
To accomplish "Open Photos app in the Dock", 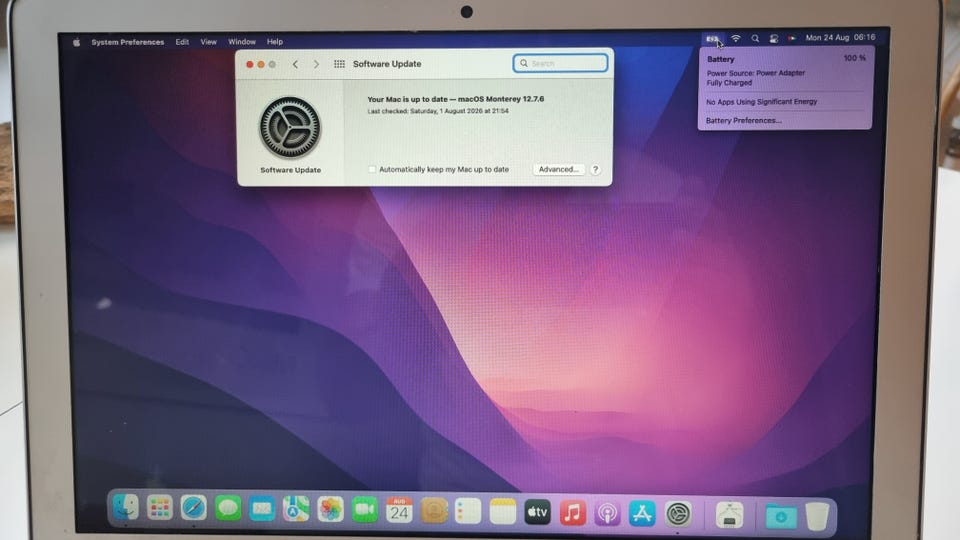I will pyautogui.click(x=330, y=509).
